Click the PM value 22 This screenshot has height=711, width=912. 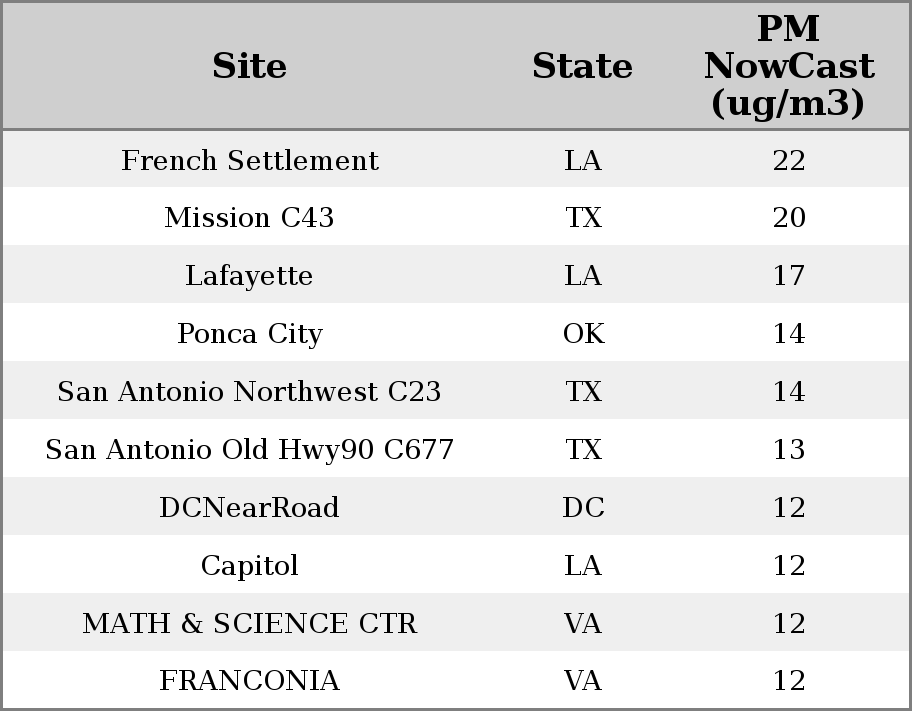[x=788, y=160]
